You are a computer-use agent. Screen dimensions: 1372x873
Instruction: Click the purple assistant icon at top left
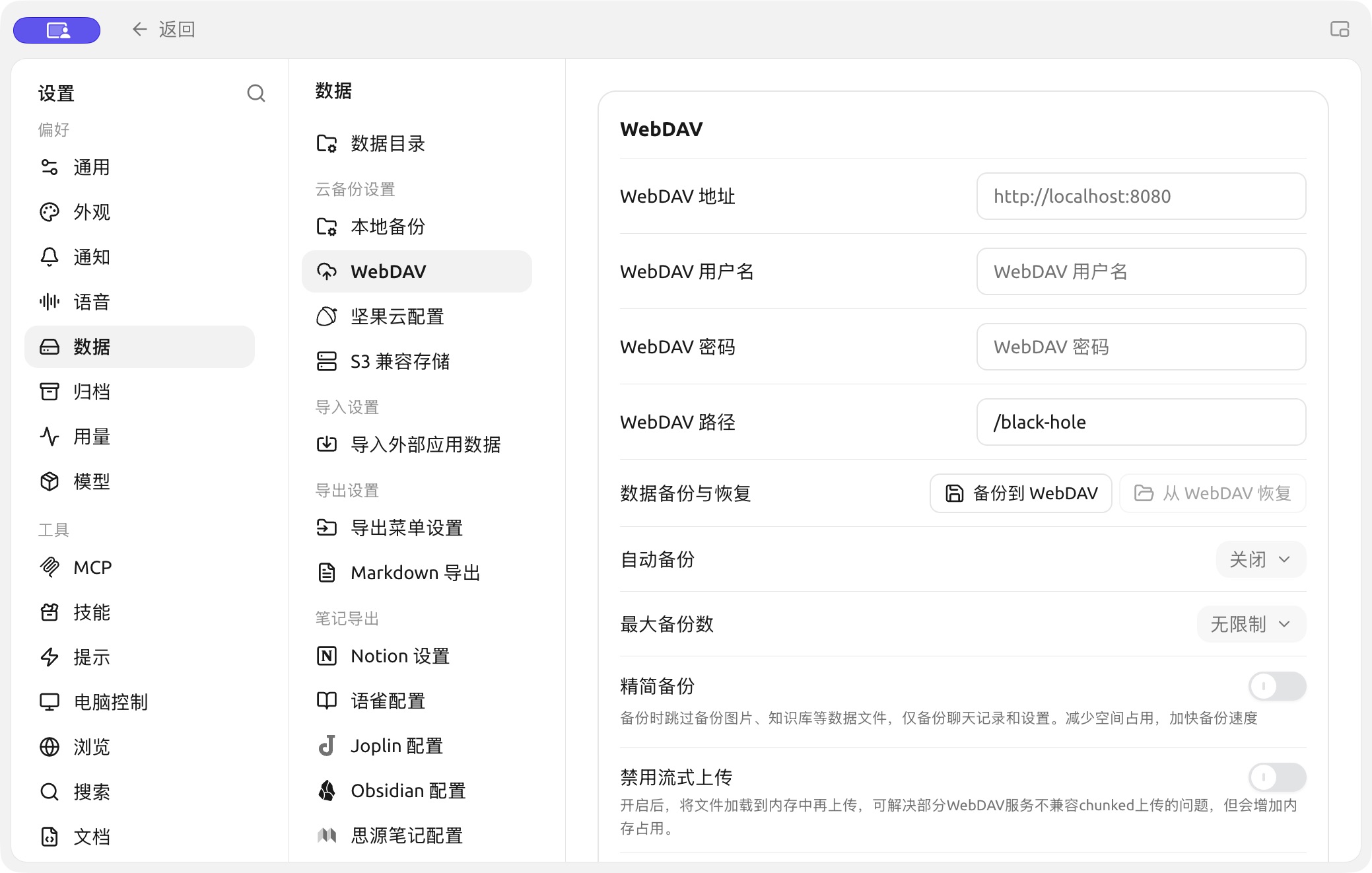point(57,30)
